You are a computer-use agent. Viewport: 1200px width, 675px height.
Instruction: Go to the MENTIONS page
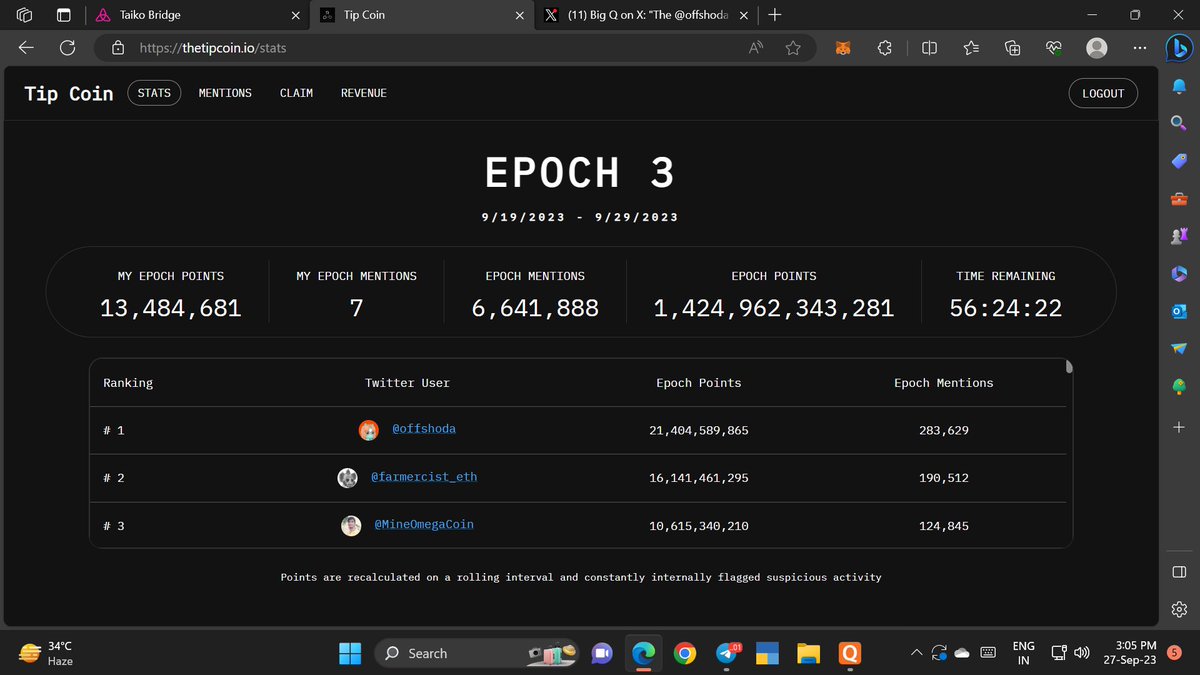click(x=225, y=93)
